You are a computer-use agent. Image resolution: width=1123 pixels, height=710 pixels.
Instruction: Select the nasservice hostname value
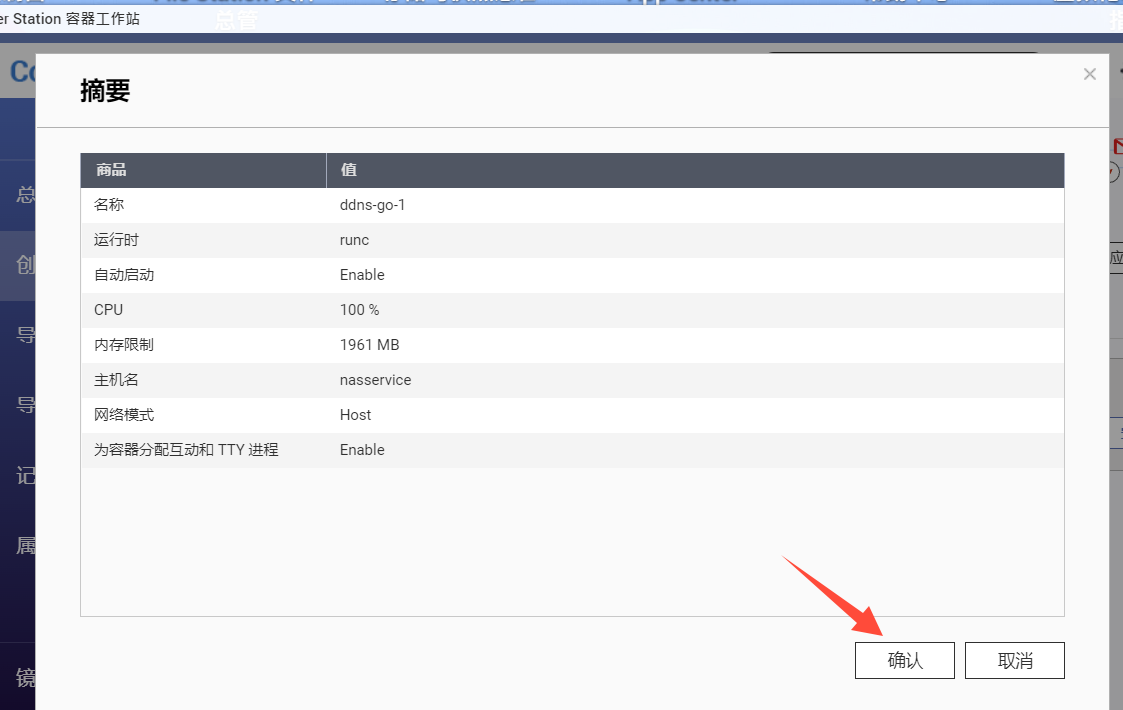(x=375, y=380)
